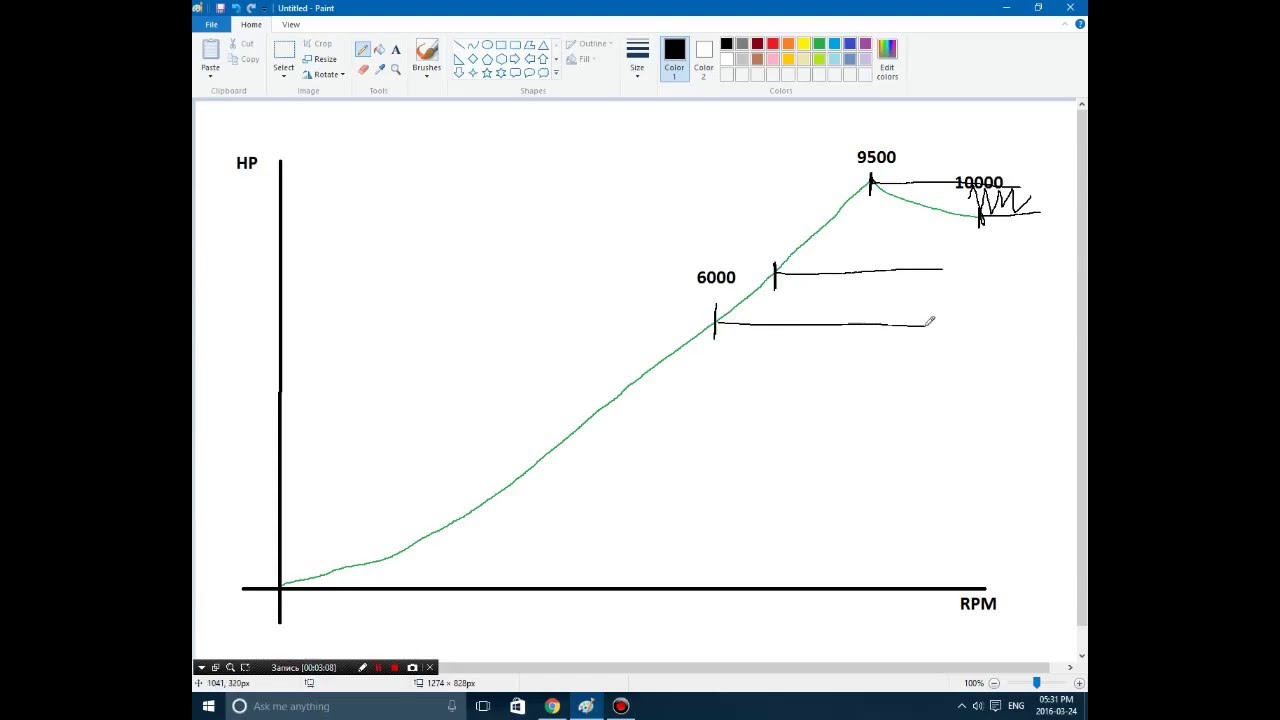The width and height of the screenshot is (1280, 720).
Task: Switch to the Home tab
Action: pyautogui.click(x=251, y=24)
